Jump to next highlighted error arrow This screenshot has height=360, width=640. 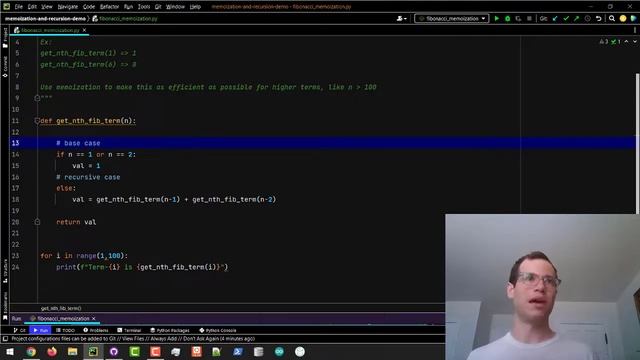(x=635, y=42)
